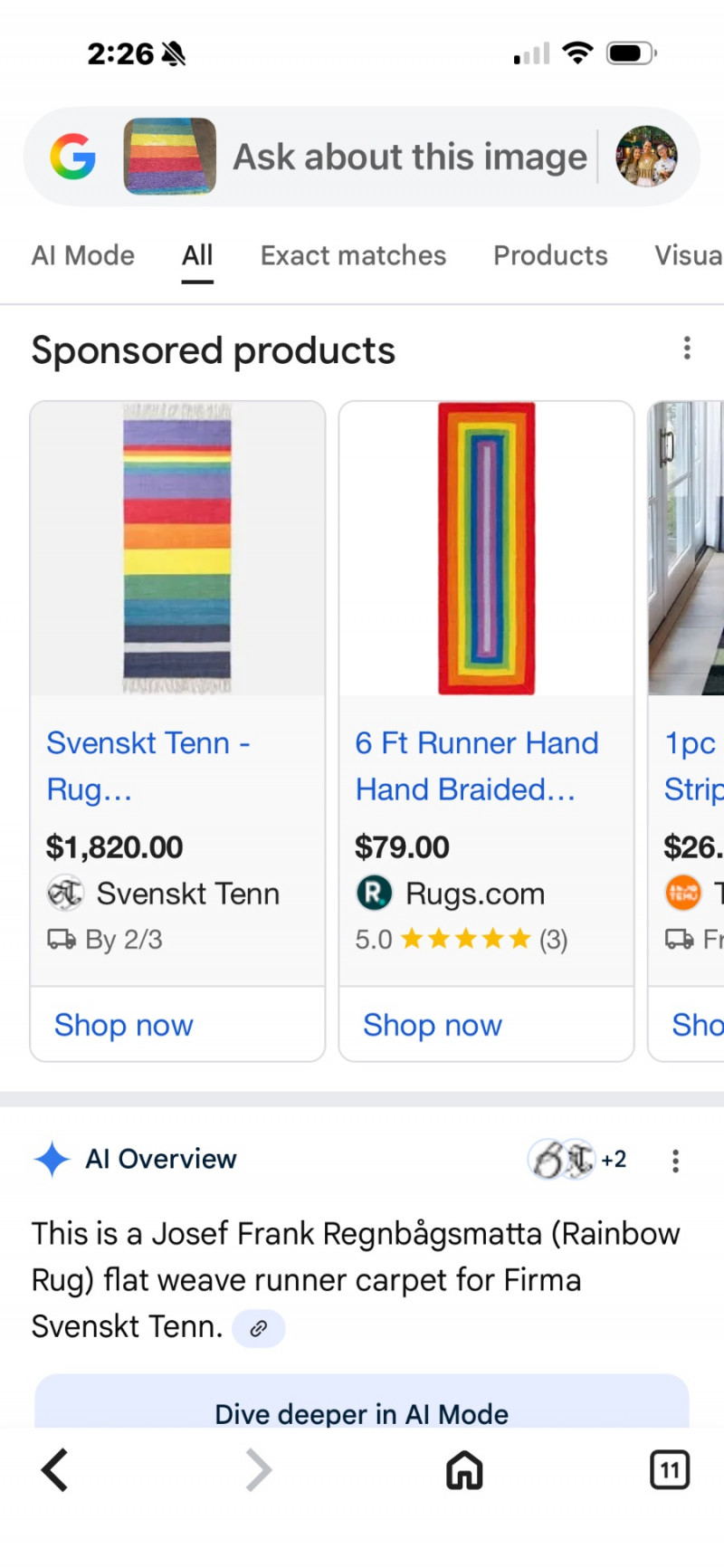Tap the rainbow rug thumbnail in search bar
This screenshot has height=1568, width=724.
pyautogui.click(x=170, y=157)
